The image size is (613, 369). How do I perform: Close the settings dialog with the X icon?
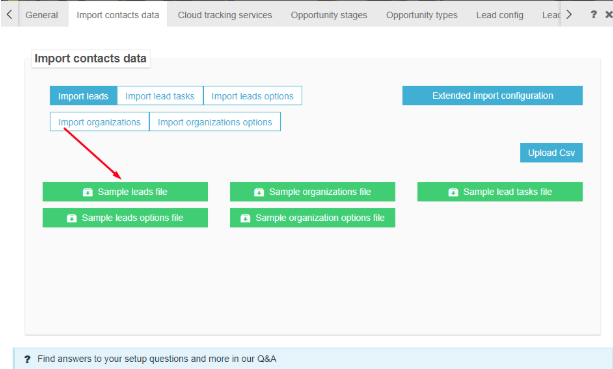point(609,14)
